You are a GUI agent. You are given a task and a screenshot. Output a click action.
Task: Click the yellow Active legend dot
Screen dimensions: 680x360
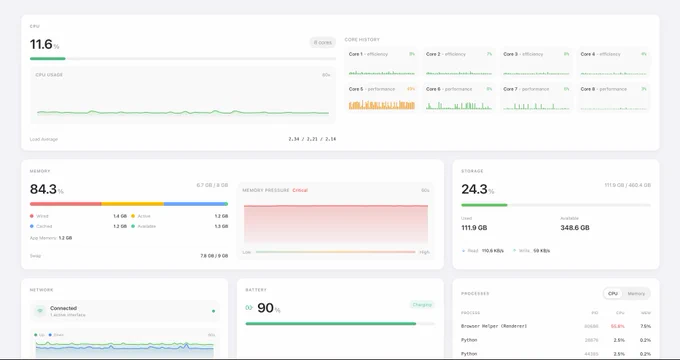coord(133,216)
